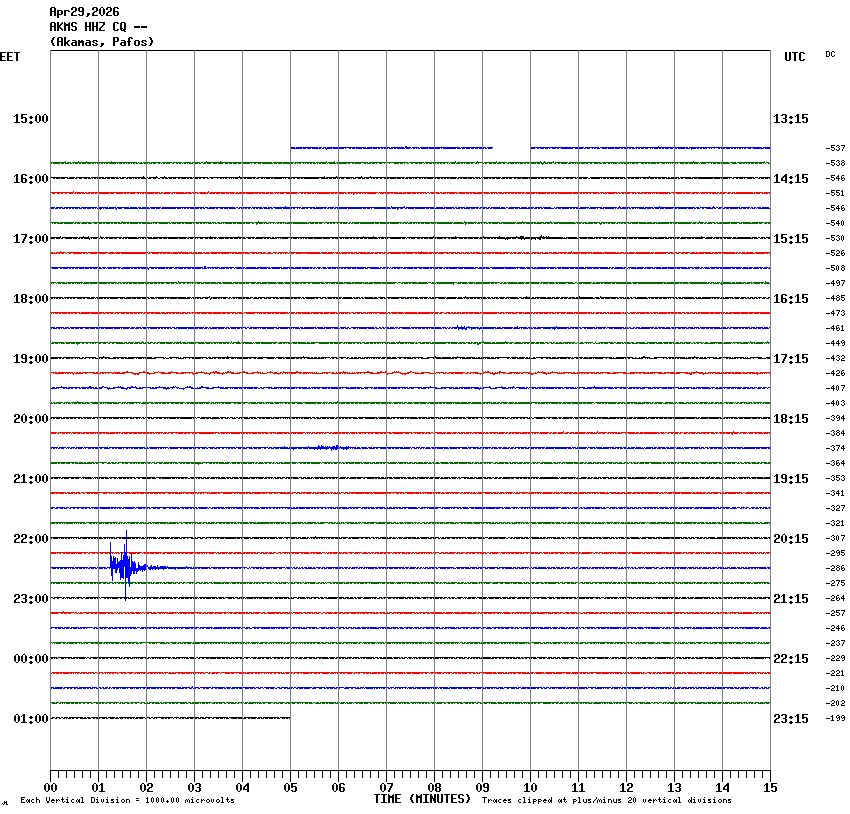Click the 10 minute tick on the bottom axis

pyautogui.click(x=530, y=788)
